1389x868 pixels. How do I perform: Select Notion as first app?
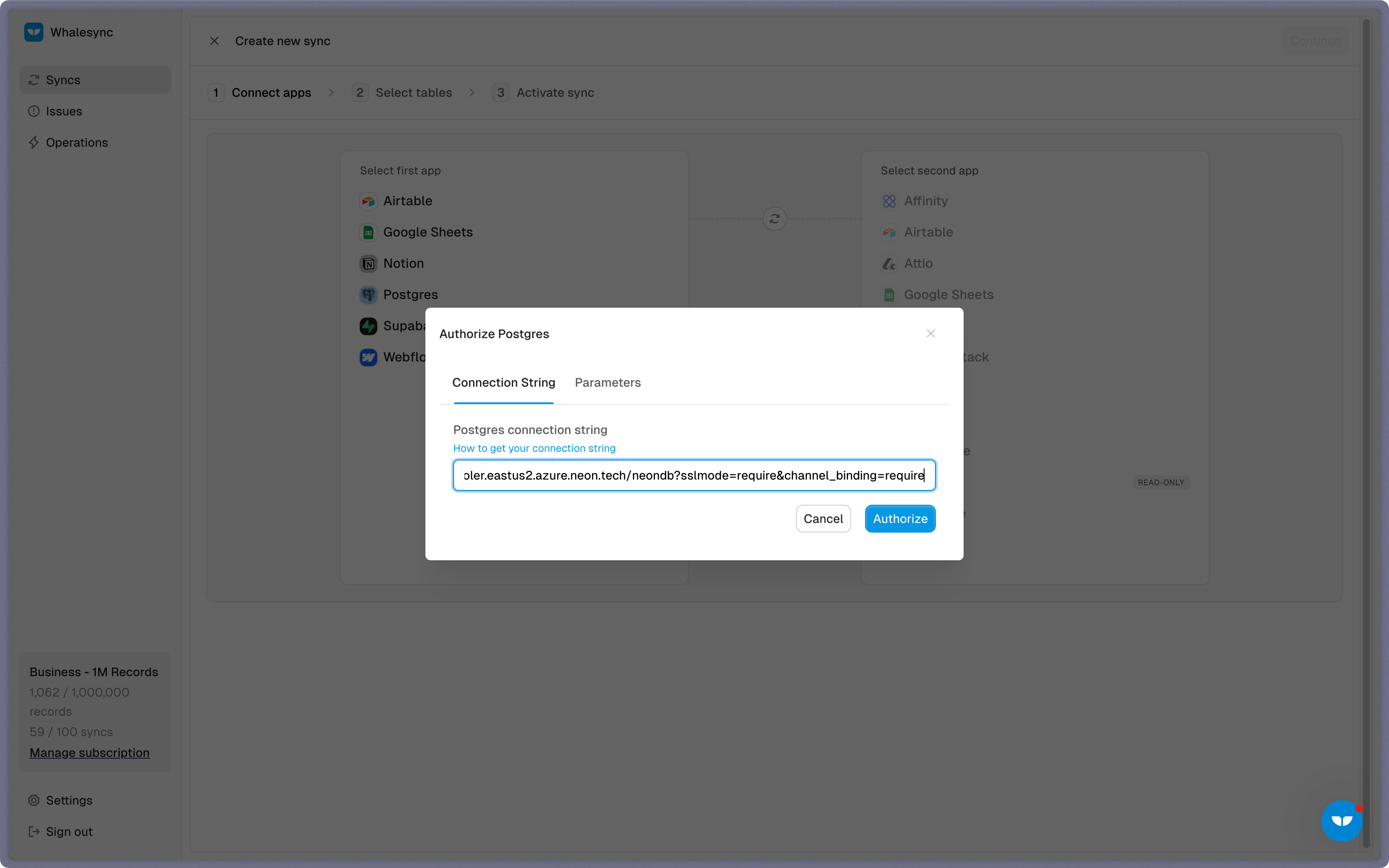404,263
